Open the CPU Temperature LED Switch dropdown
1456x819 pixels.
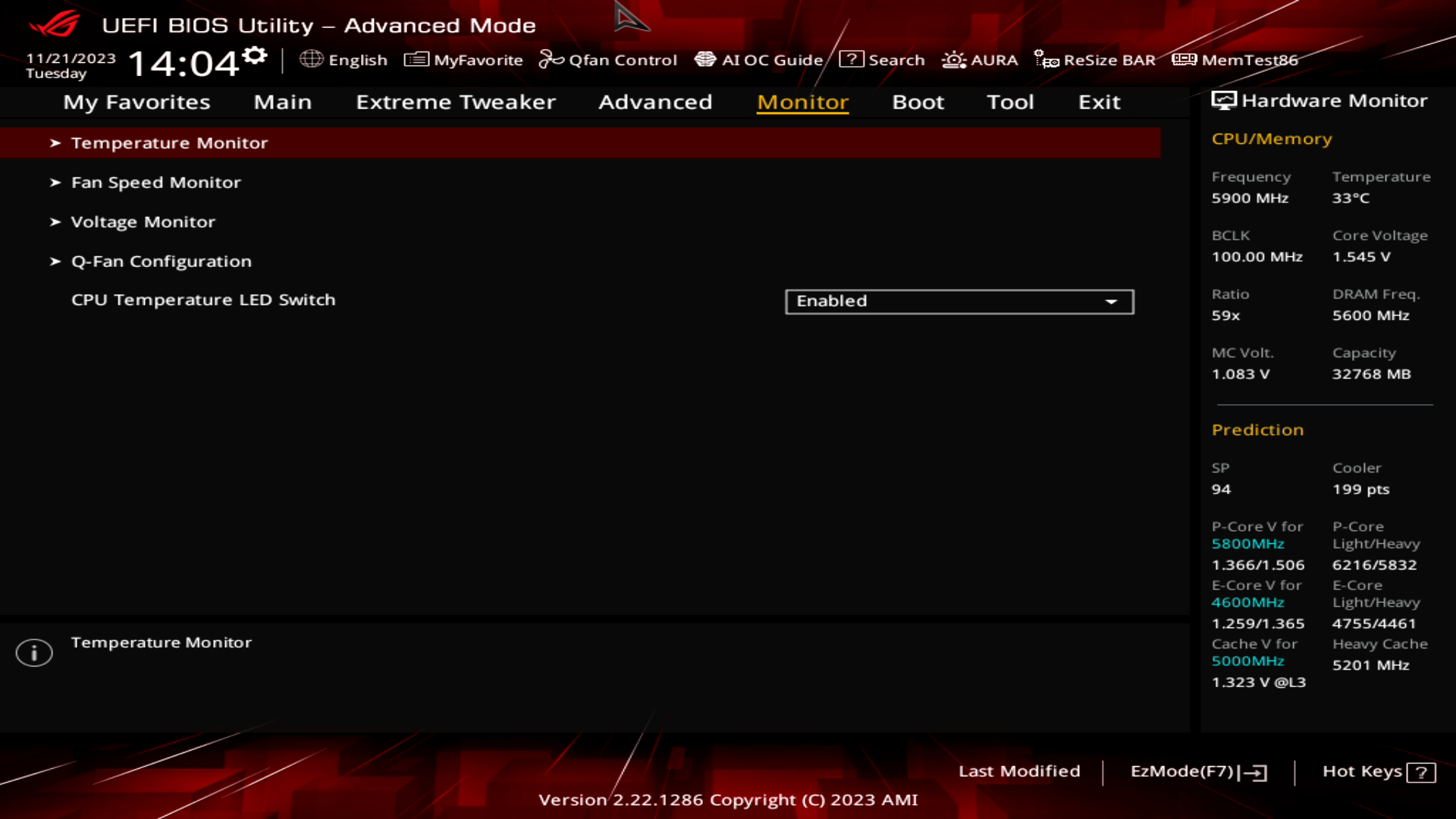click(959, 301)
